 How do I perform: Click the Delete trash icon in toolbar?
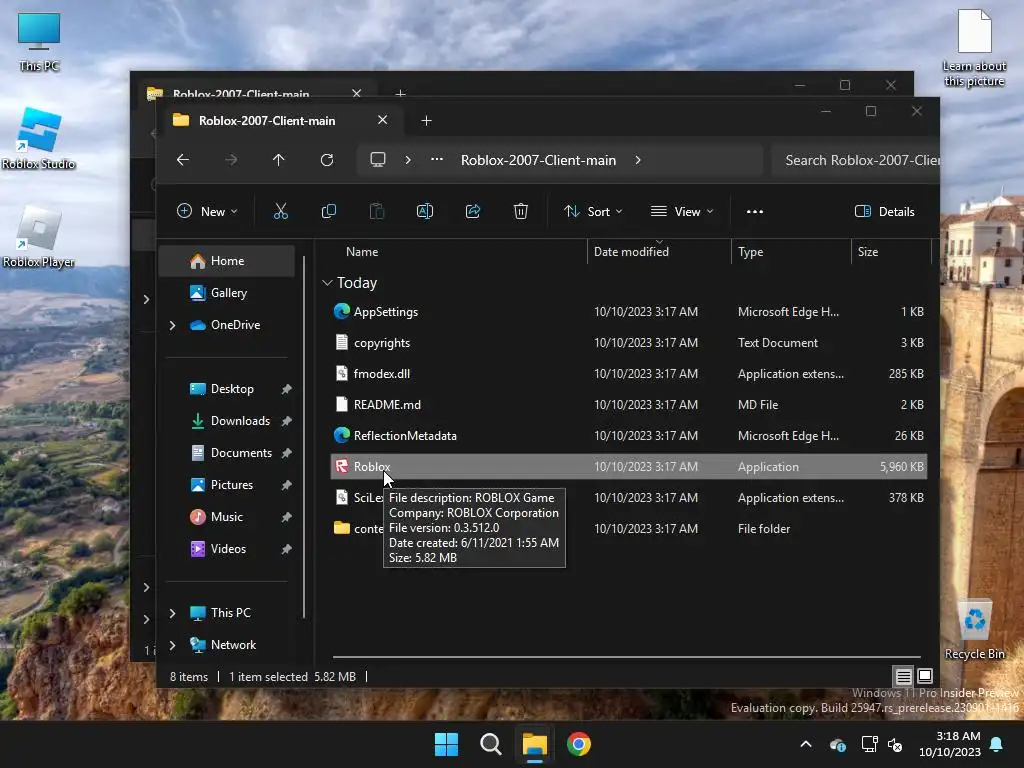520,211
